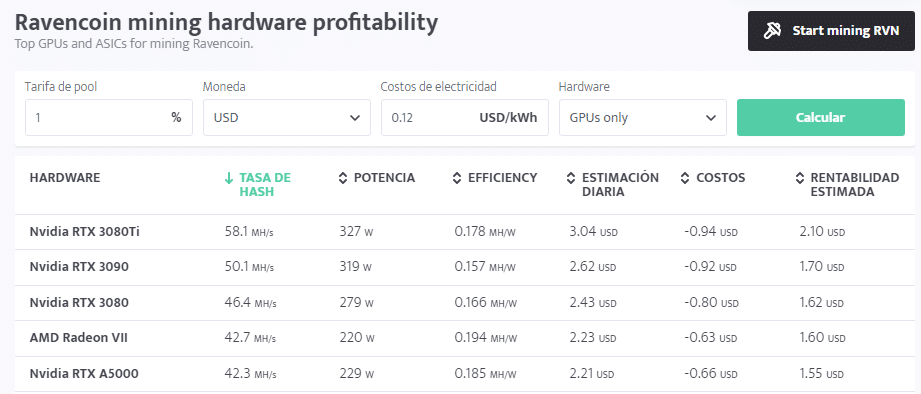Click the HARDWARE column header
Screen dimensions: 921x394
coord(65,177)
